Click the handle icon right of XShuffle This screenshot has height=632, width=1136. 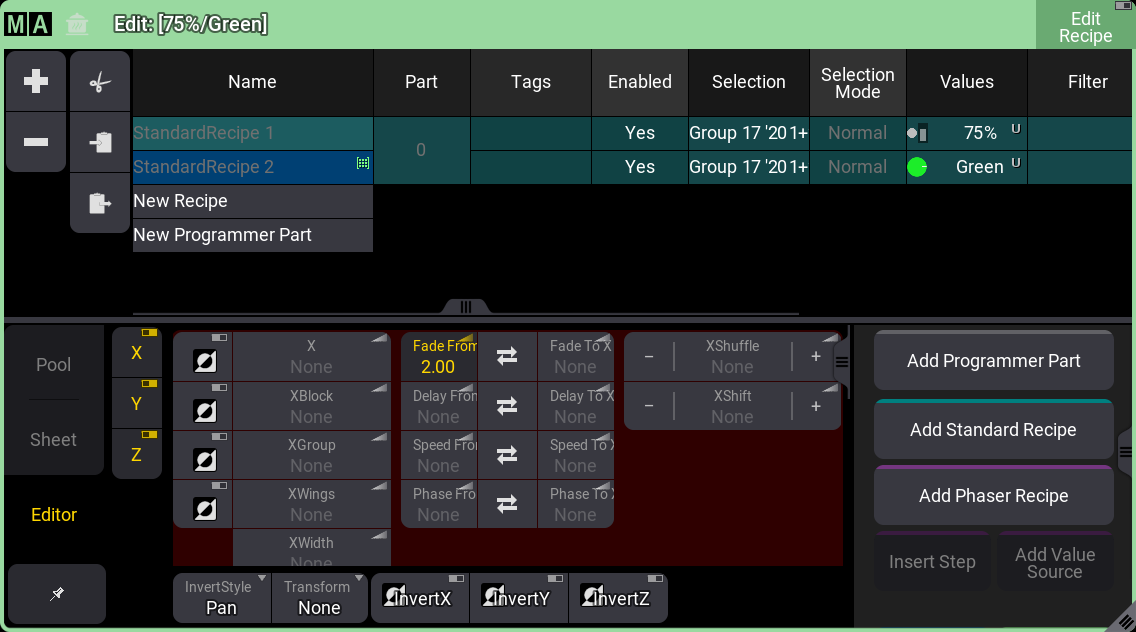point(842,362)
